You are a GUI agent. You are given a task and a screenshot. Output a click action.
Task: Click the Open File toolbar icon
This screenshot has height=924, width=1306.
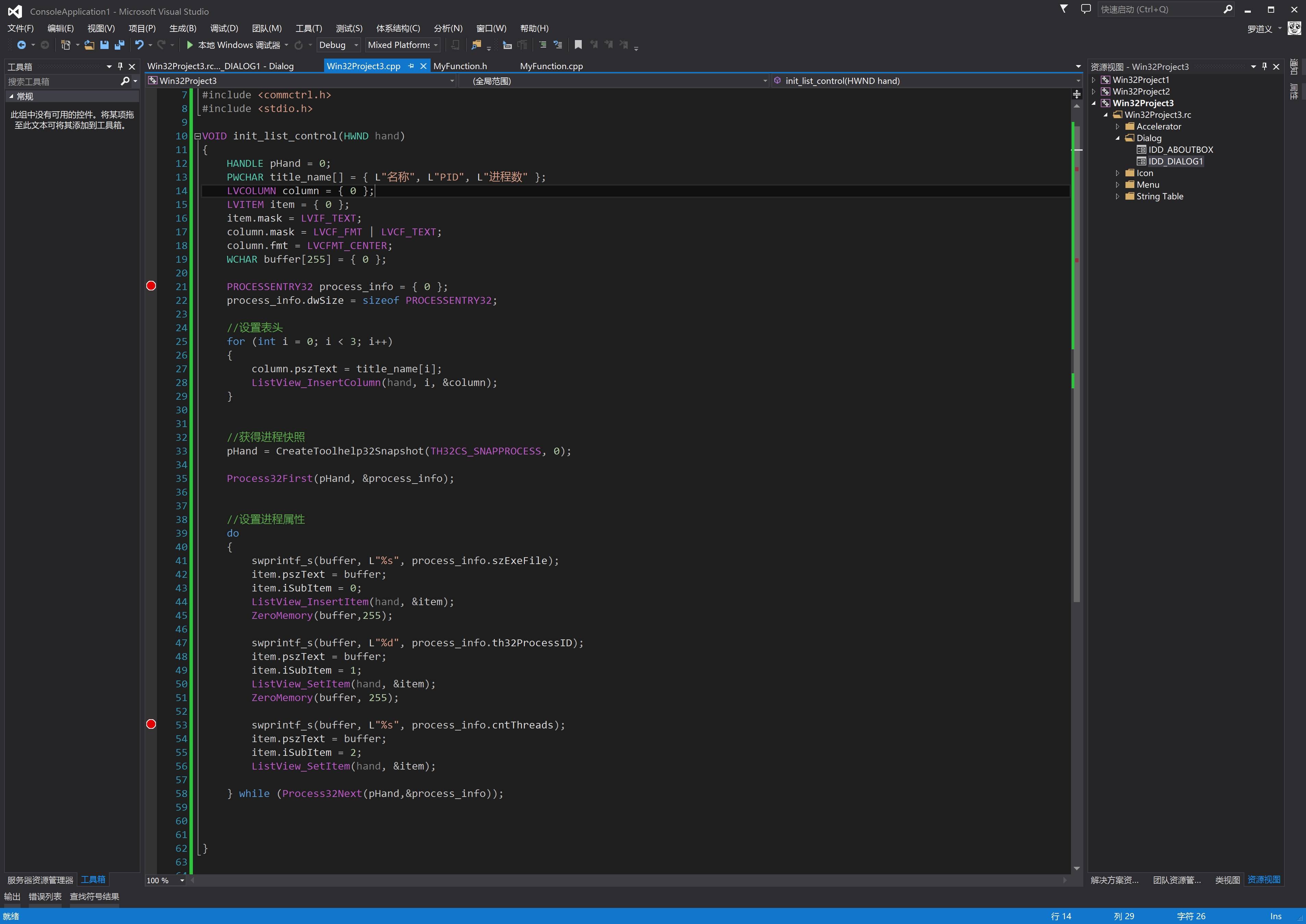pos(89,45)
